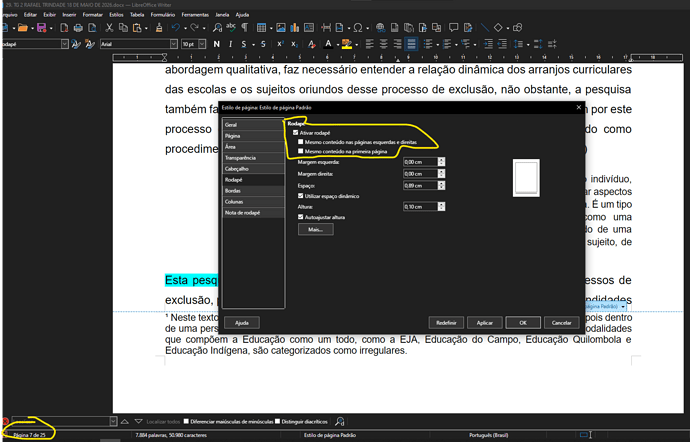
Task: Toggle Autoajustar altura checkbox
Action: [301, 217]
